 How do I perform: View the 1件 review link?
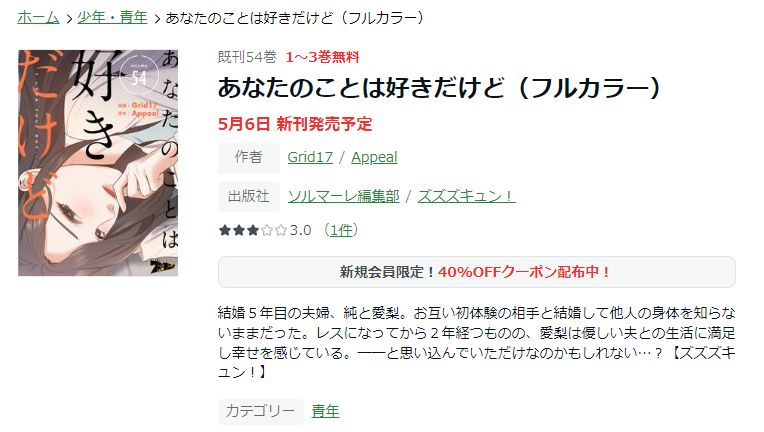point(341,230)
